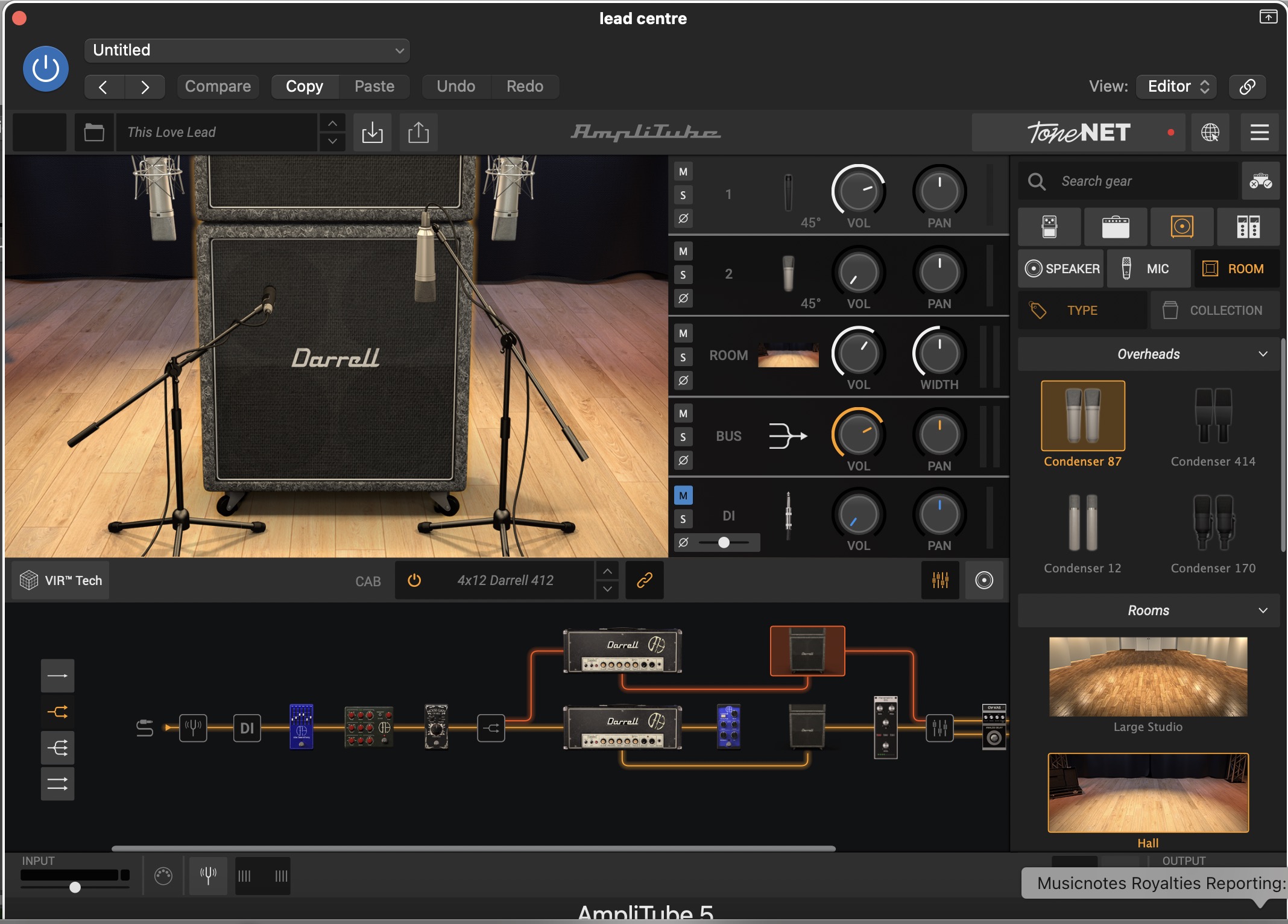Open the speaker view circle icon
The width and height of the screenshot is (1288, 924).
[984, 580]
